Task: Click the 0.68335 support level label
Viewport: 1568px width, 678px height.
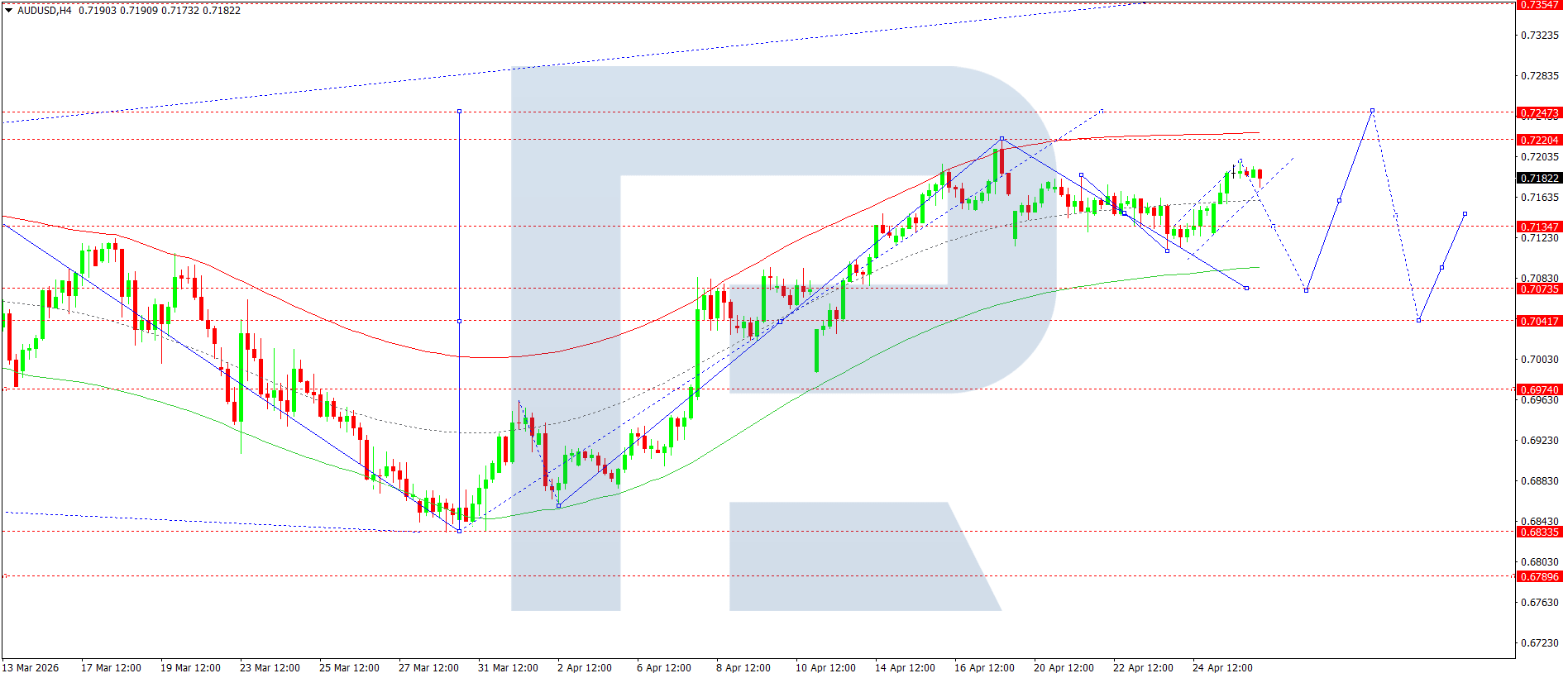Action: [x=1539, y=532]
